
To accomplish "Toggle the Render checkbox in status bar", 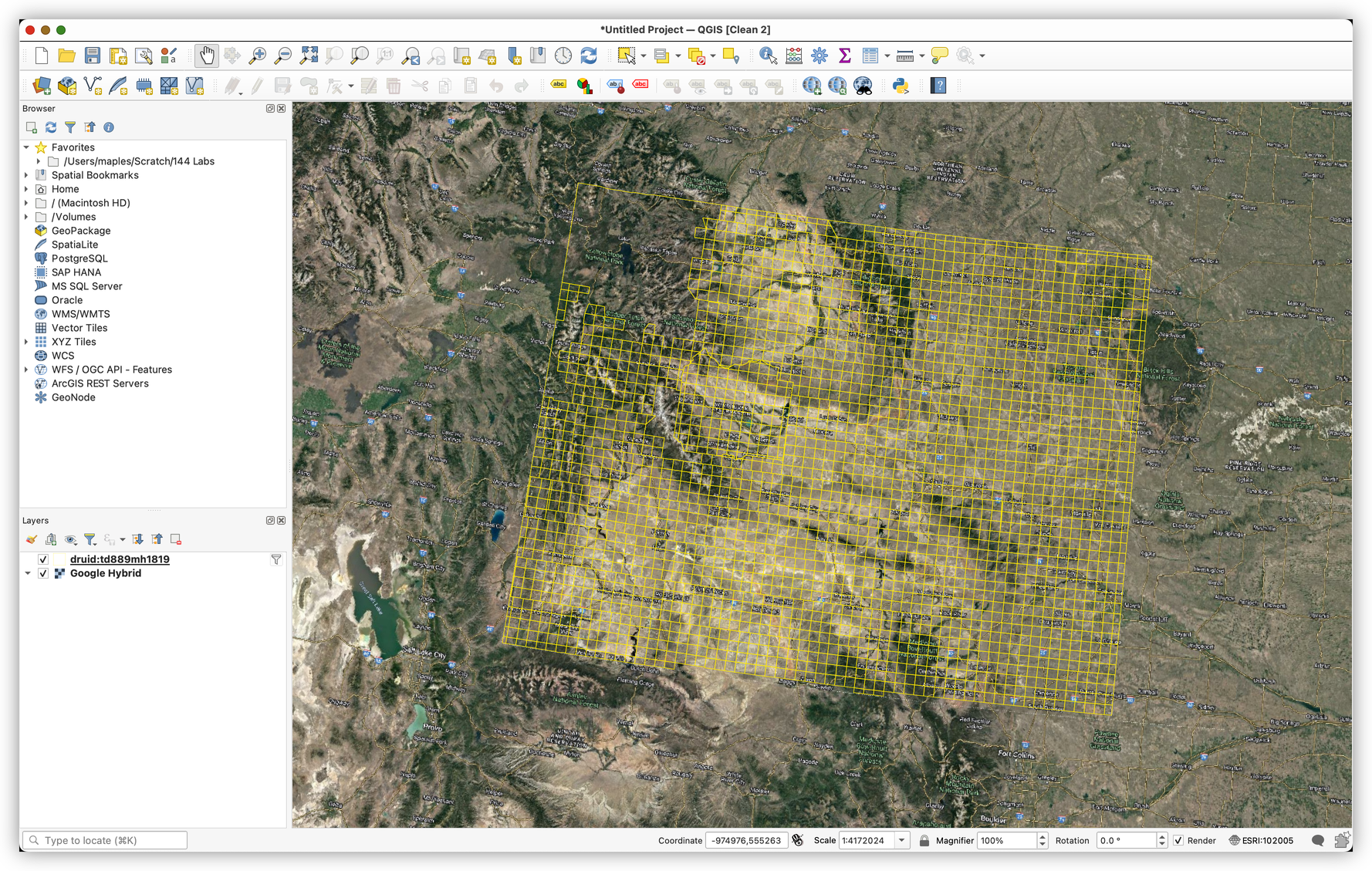I will pyautogui.click(x=1178, y=840).
